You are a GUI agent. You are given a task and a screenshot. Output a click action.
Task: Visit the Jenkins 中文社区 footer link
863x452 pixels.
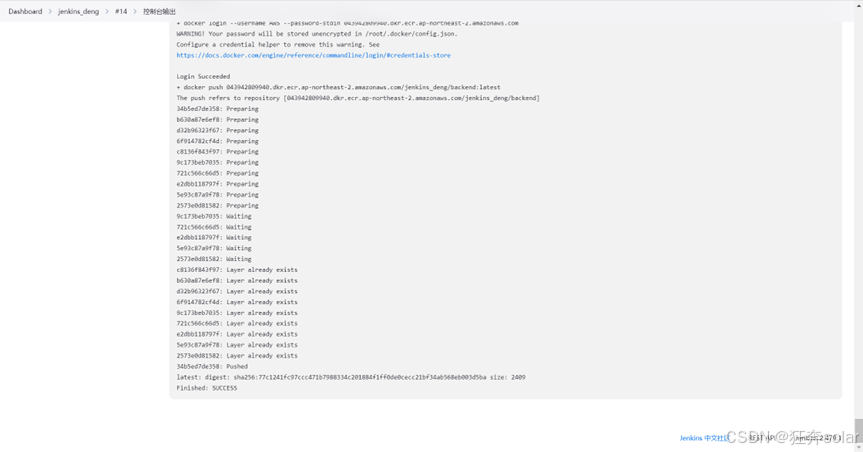[x=704, y=438]
